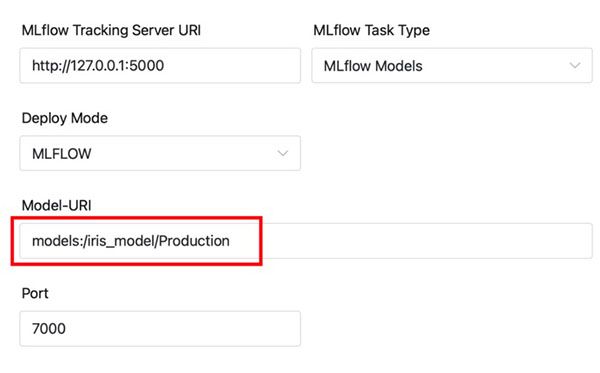This screenshot has width=600, height=373.
Task: Click the MLflow Task Type label
Action: click(371, 30)
